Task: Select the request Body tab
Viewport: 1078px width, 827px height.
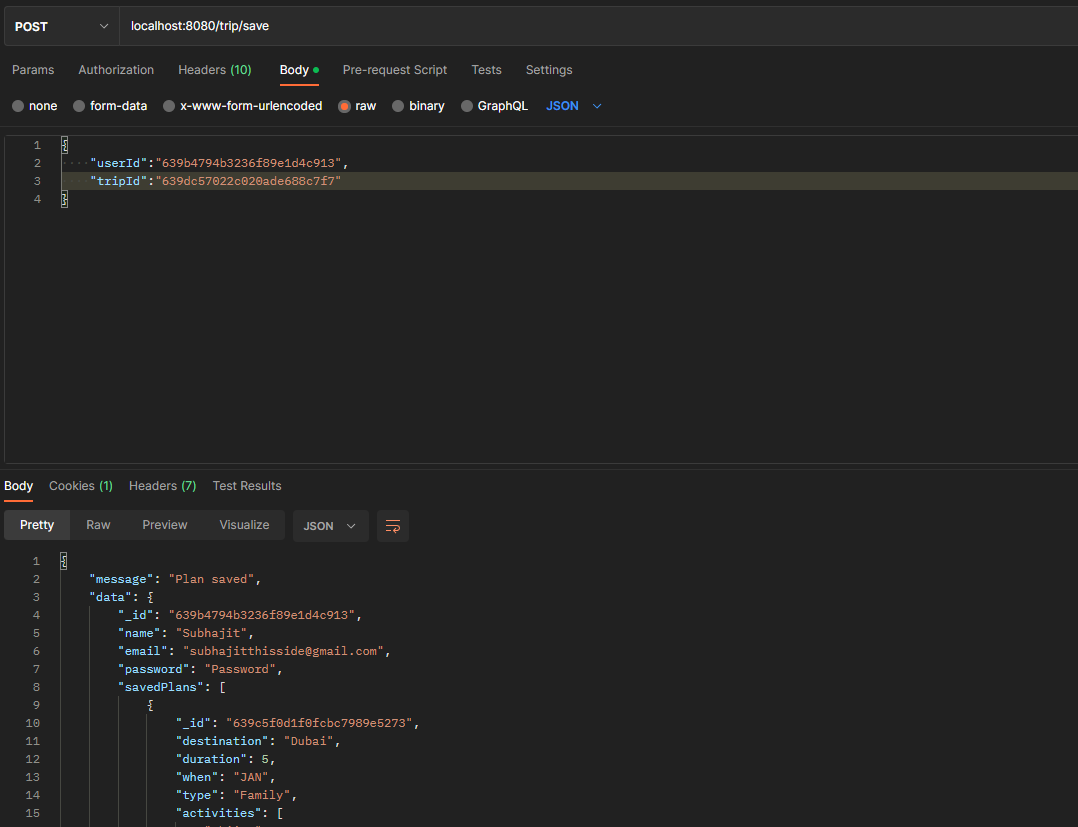Action: point(299,70)
